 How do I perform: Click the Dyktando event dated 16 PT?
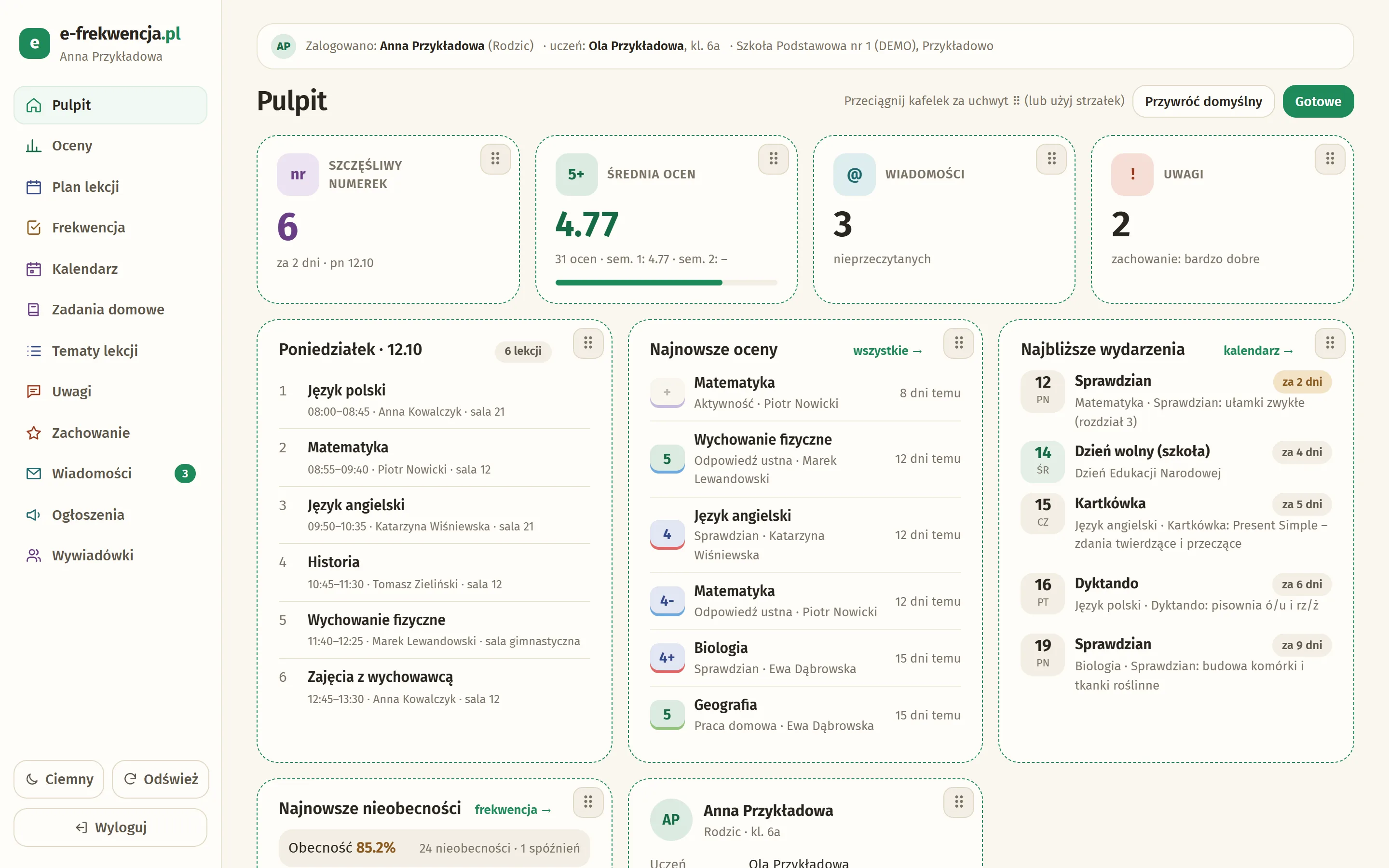point(1175,594)
